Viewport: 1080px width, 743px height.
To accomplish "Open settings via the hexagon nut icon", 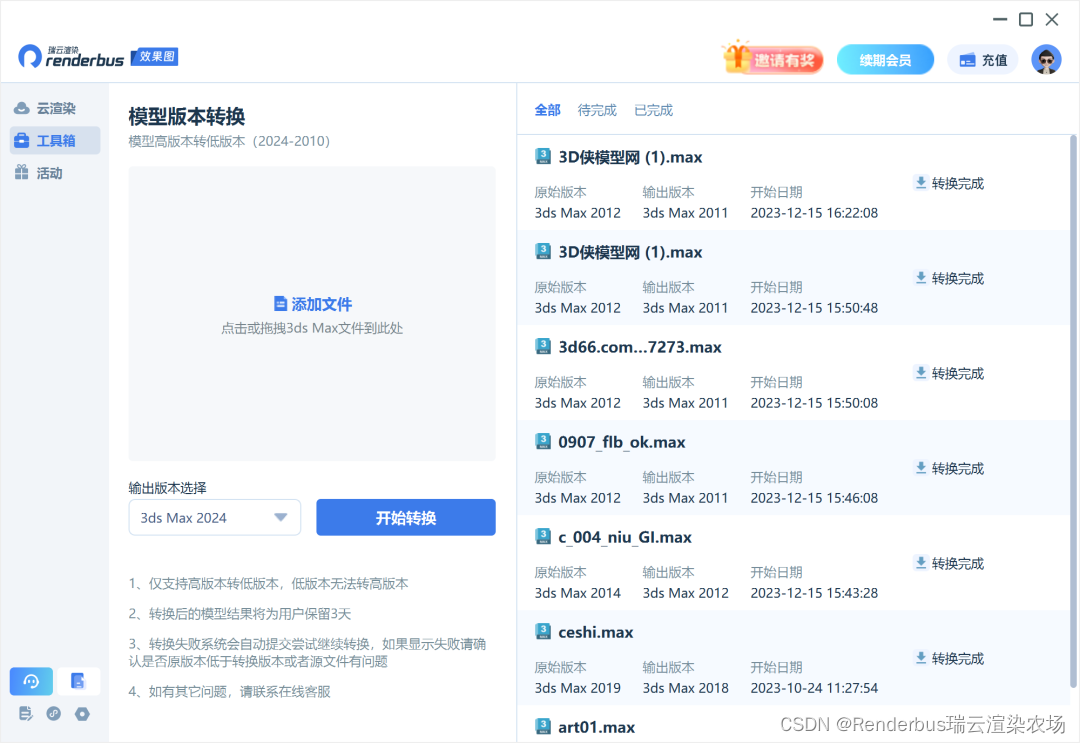I will click(x=82, y=713).
